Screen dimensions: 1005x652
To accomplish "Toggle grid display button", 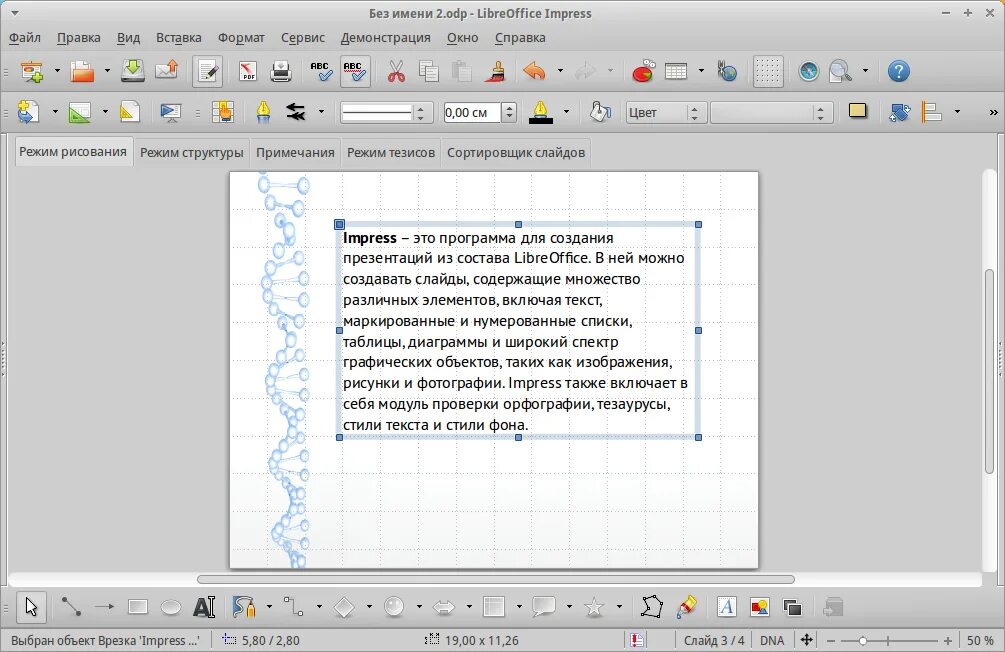I will point(768,71).
